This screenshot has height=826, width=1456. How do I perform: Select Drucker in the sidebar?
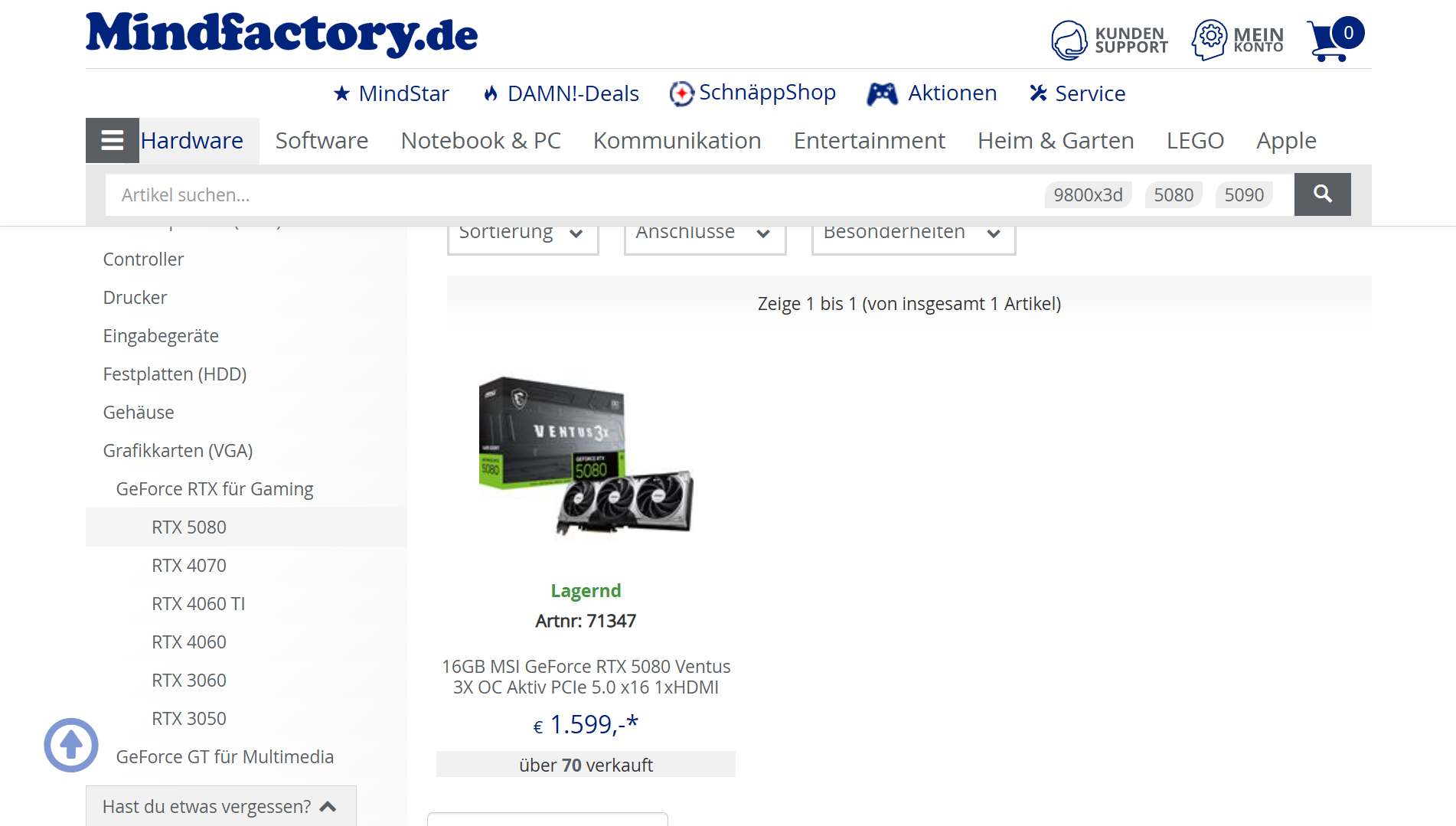pyautogui.click(x=135, y=297)
